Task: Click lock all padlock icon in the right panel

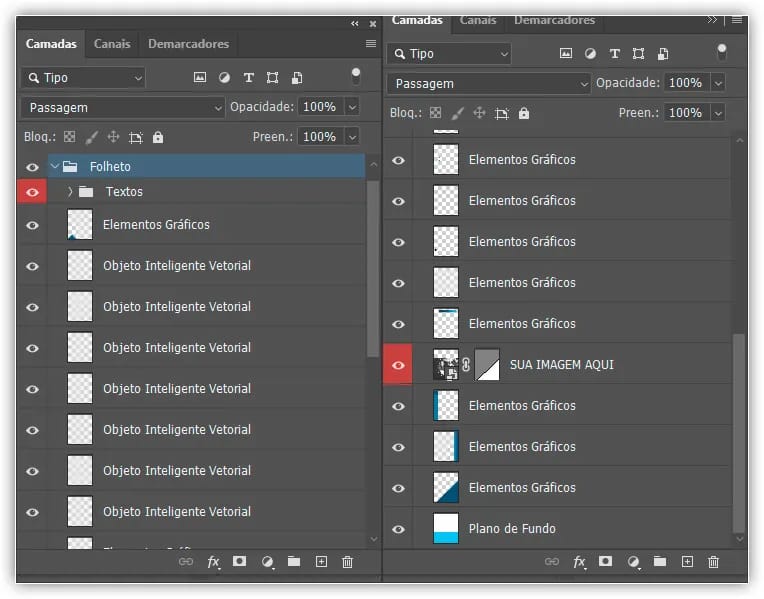Action: [524, 113]
